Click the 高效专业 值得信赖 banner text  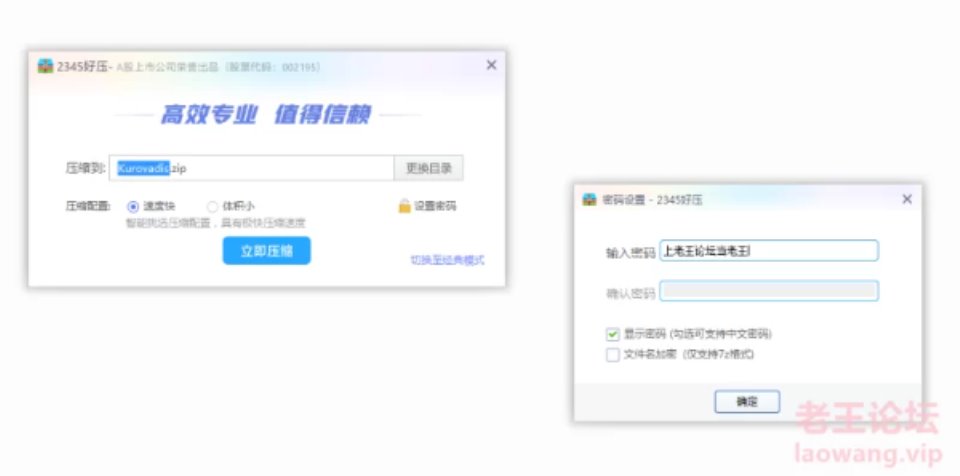coord(266,115)
